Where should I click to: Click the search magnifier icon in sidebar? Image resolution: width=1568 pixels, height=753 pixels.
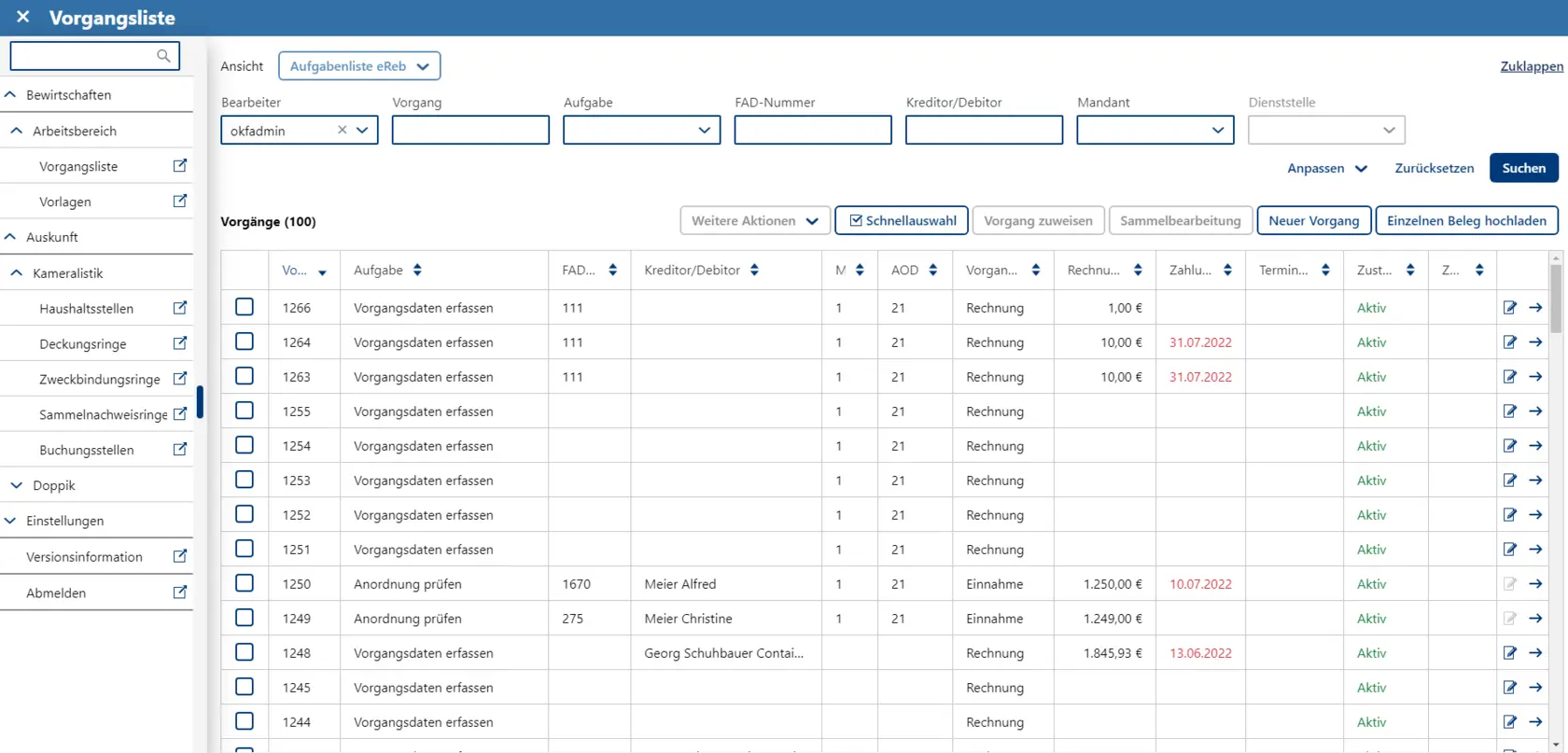163,56
